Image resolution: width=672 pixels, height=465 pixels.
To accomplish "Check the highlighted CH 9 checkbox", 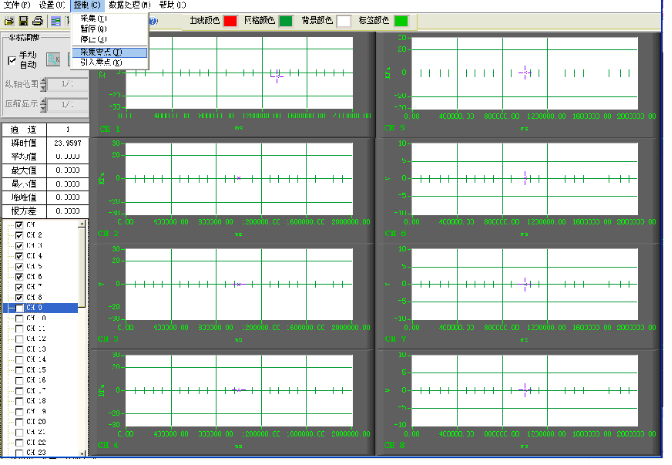I will pyautogui.click(x=19, y=308).
